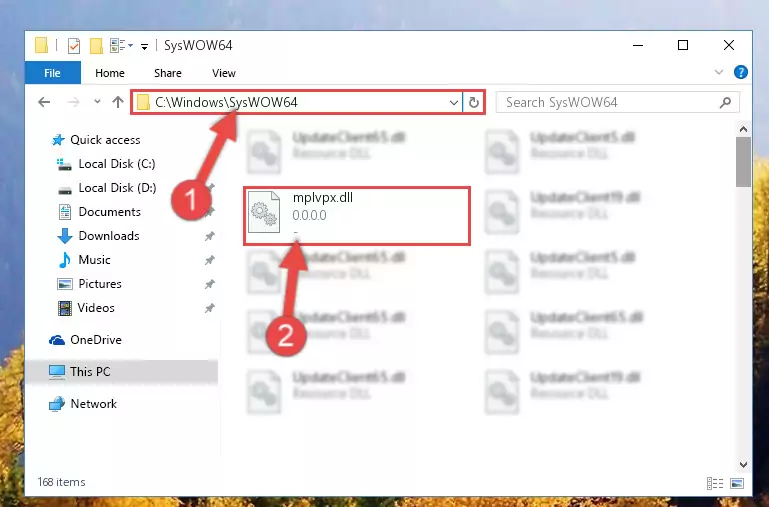Expand Customize Quick Access Toolbar arrow

[x=144, y=47]
